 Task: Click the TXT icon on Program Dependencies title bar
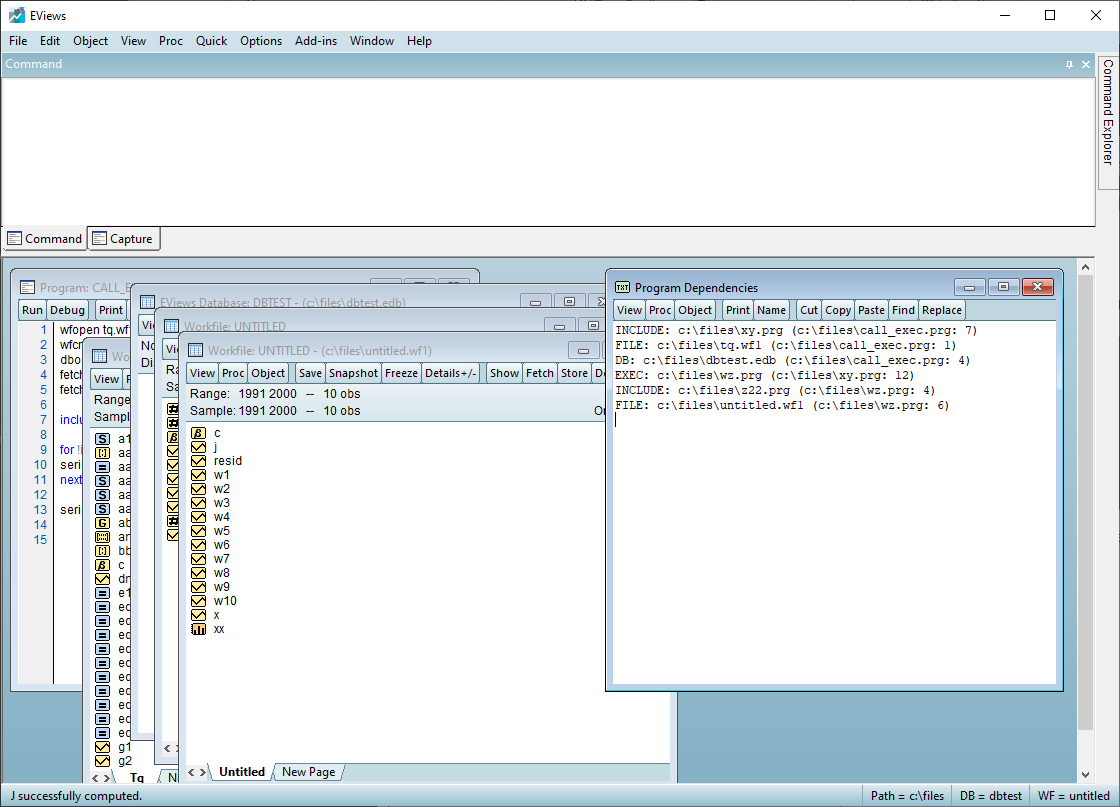click(622, 287)
